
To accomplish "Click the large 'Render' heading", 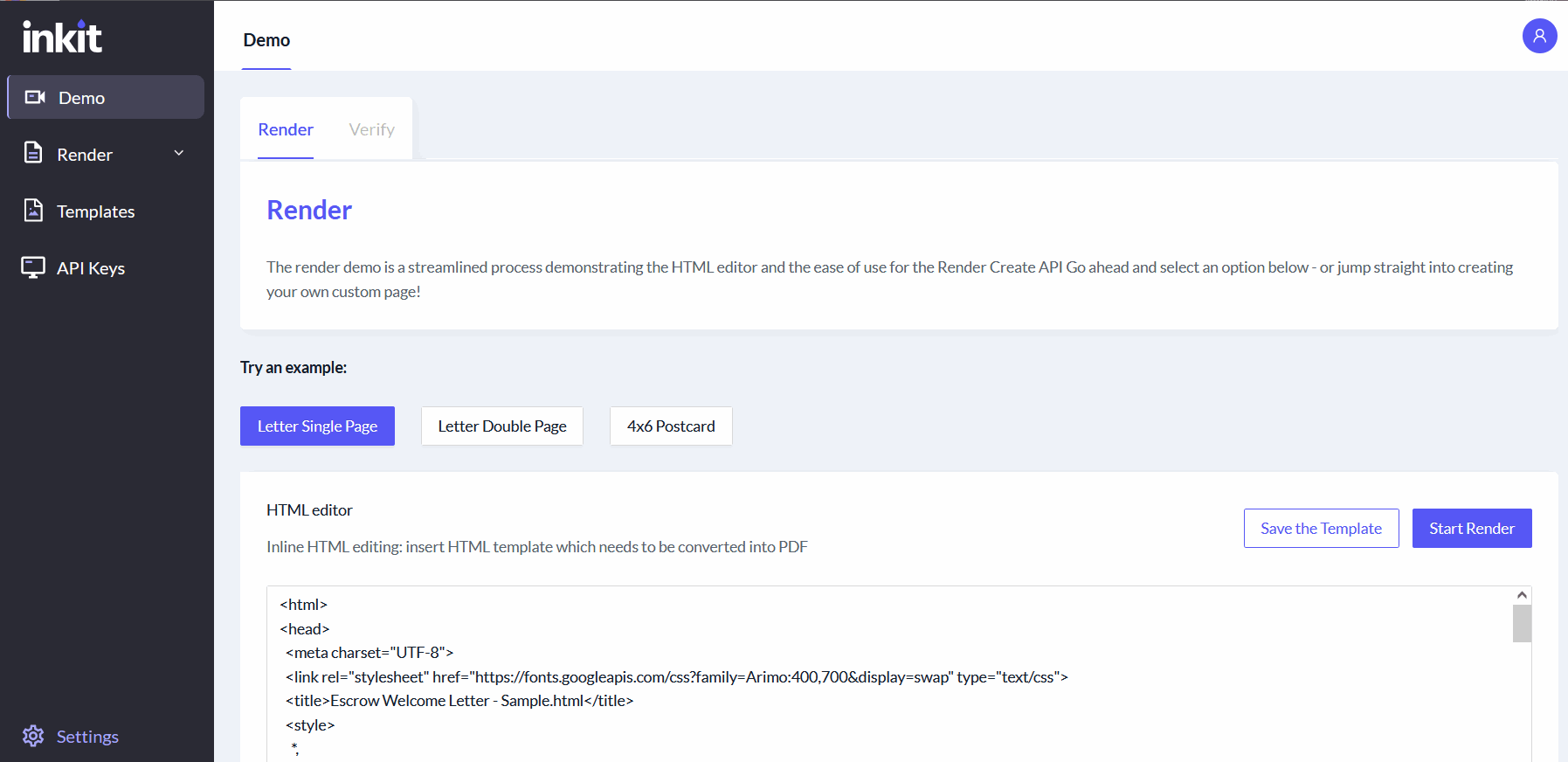I will click(x=309, y=210).
